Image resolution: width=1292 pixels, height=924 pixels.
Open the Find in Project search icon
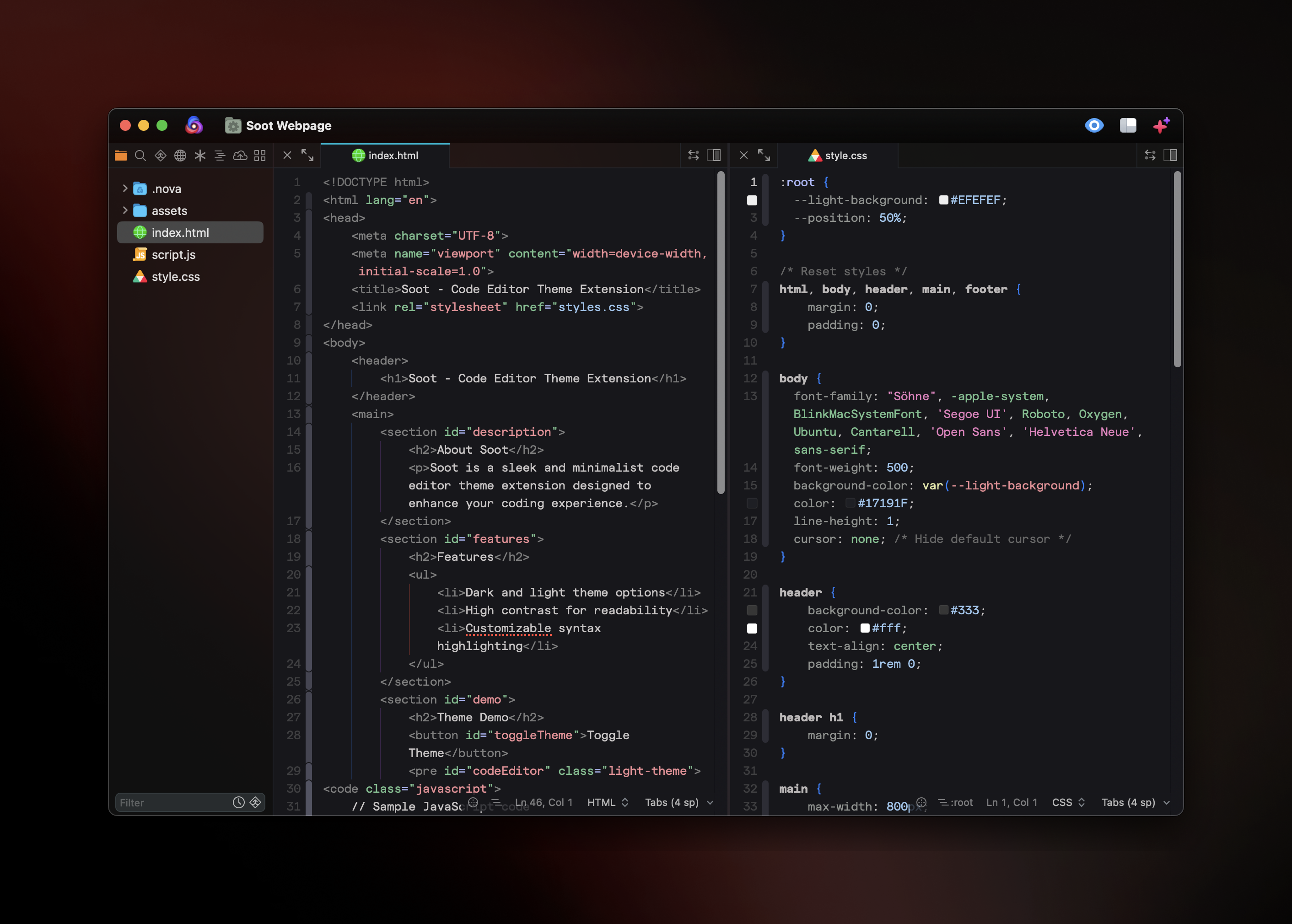tap(140, 156)
